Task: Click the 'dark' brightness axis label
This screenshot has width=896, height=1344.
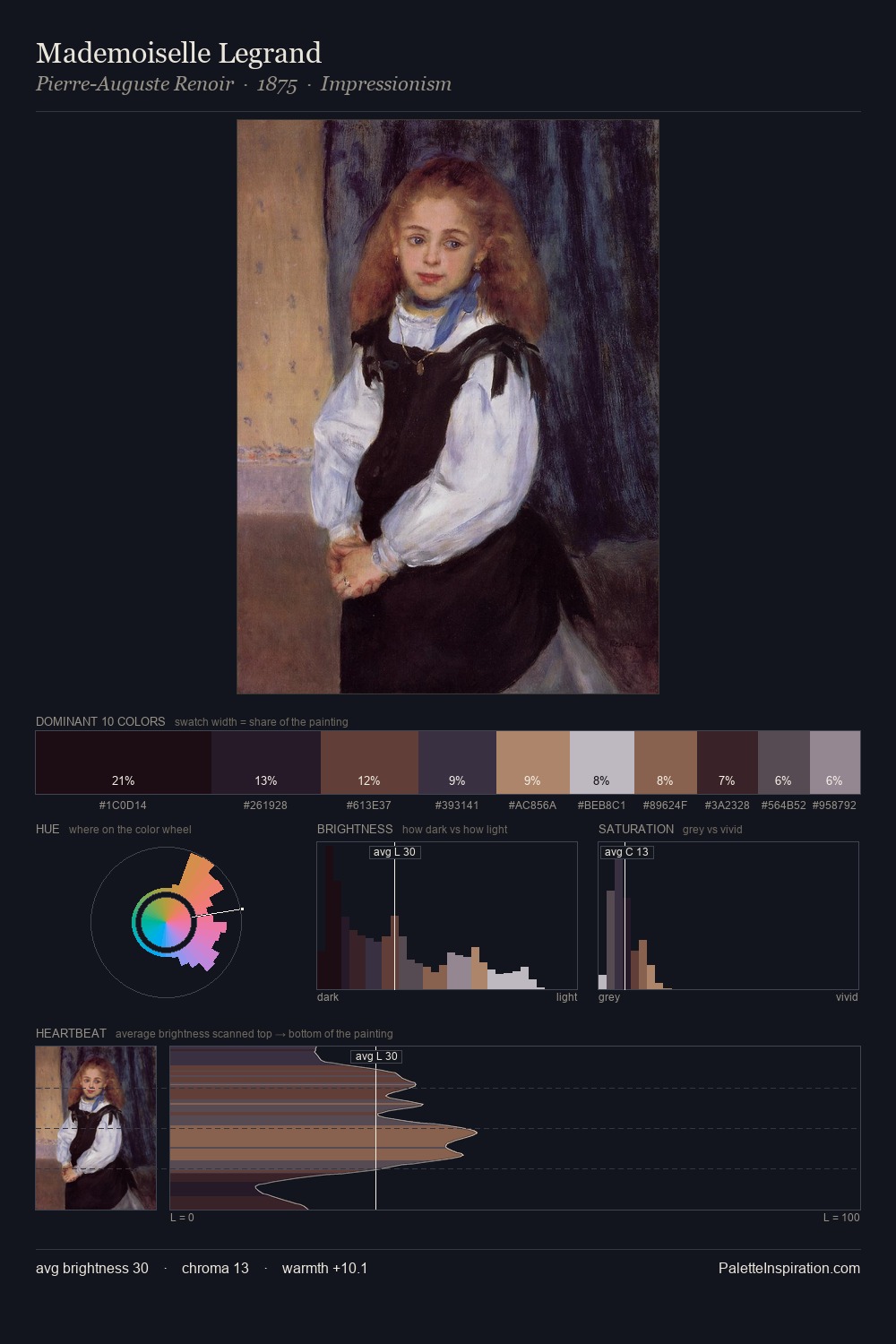Action: click(328, 997)
